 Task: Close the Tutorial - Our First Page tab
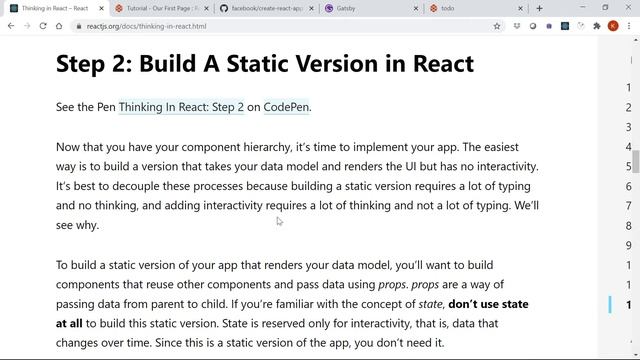point(207,8)
